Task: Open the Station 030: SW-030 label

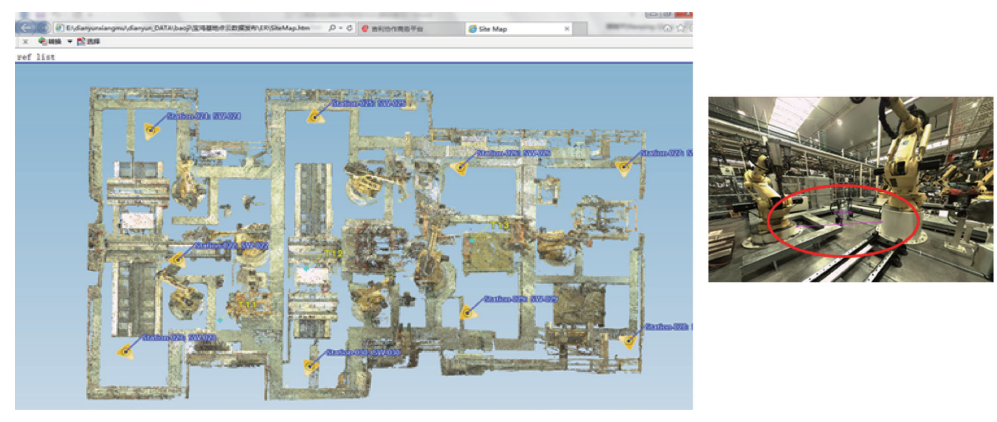Action: click(363, 352)
